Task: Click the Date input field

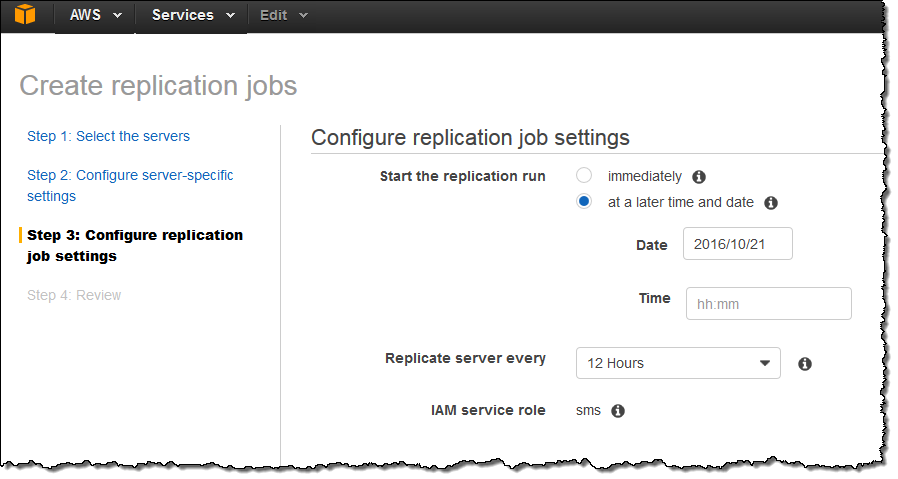Action: (x=737, y=244)
